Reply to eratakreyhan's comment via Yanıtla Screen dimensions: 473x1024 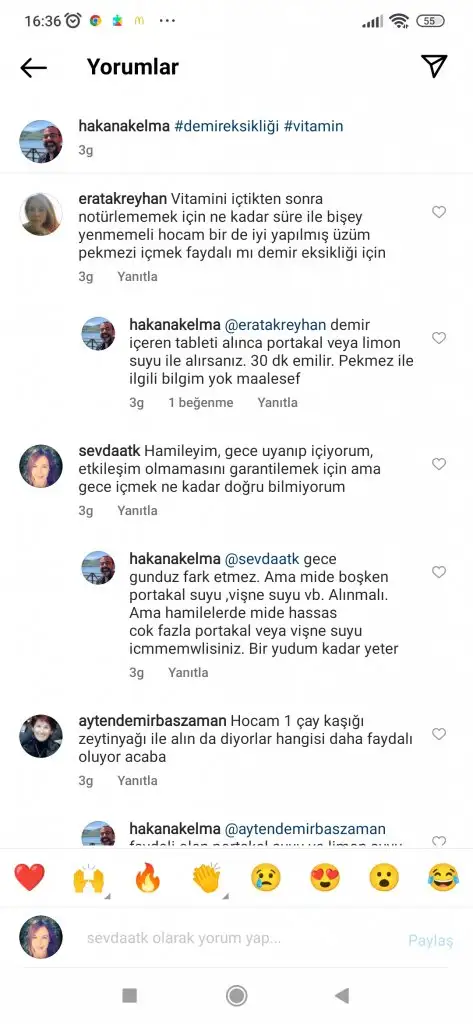(137, 276)
